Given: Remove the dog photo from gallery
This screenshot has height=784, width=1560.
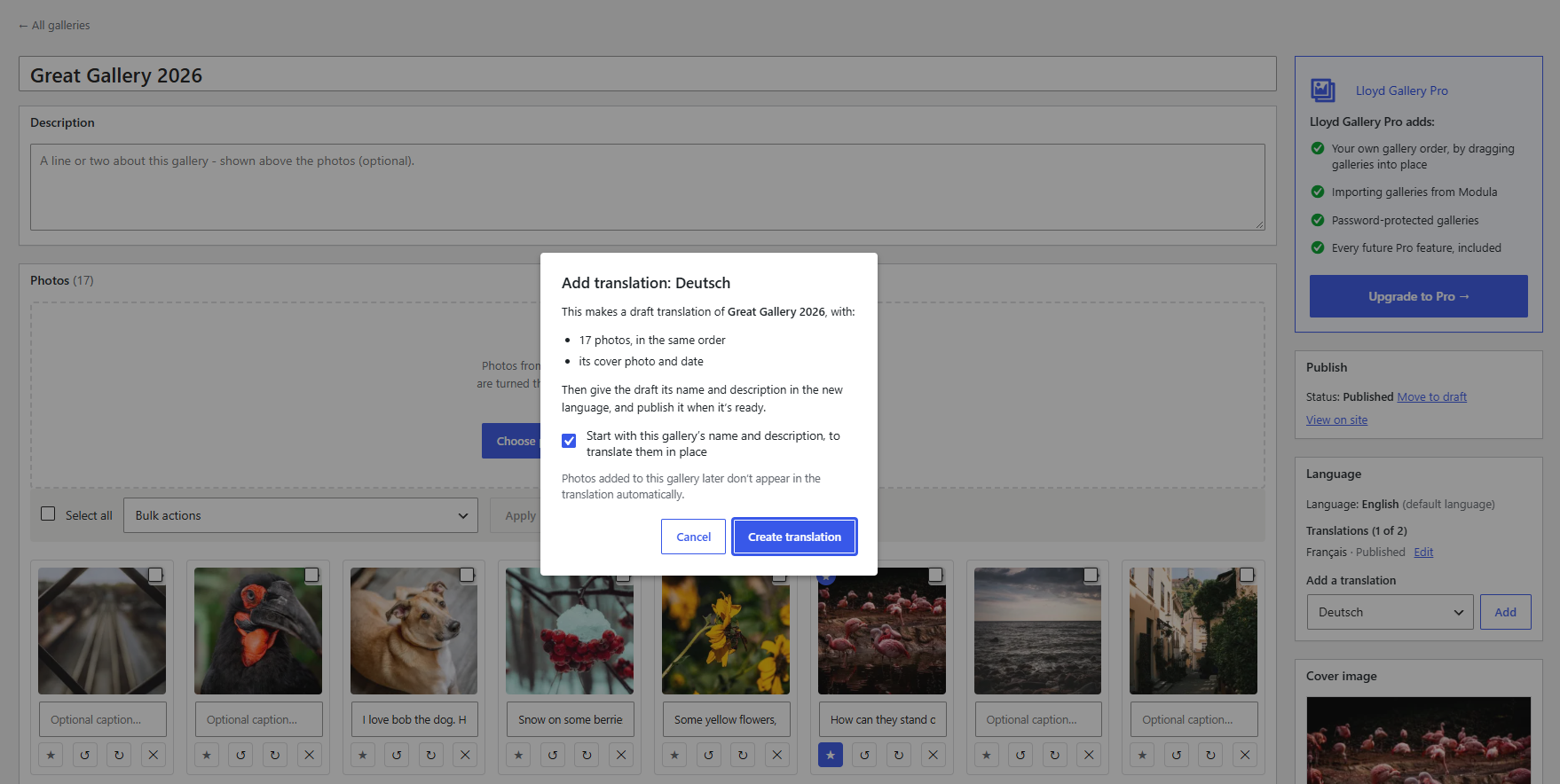Looking at the screenshot, I should (x=465, y=755).
